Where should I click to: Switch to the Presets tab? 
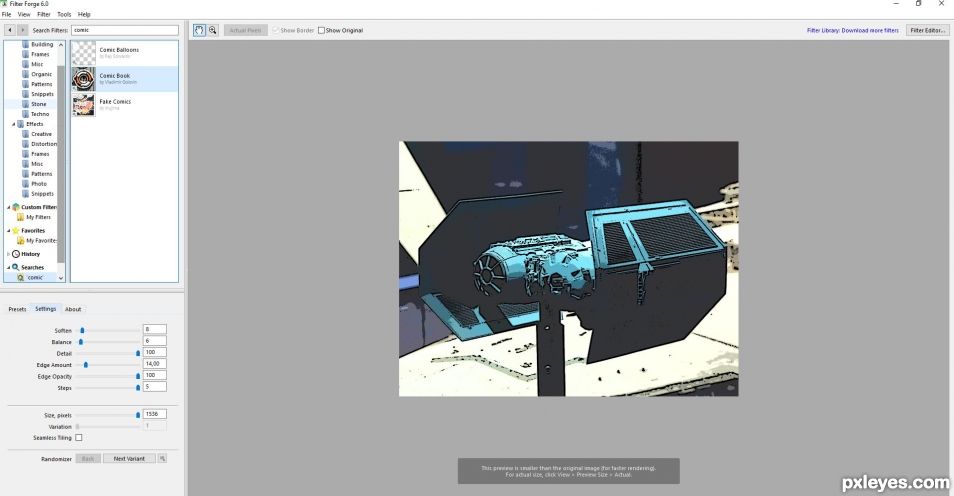[x=17, y=309]
